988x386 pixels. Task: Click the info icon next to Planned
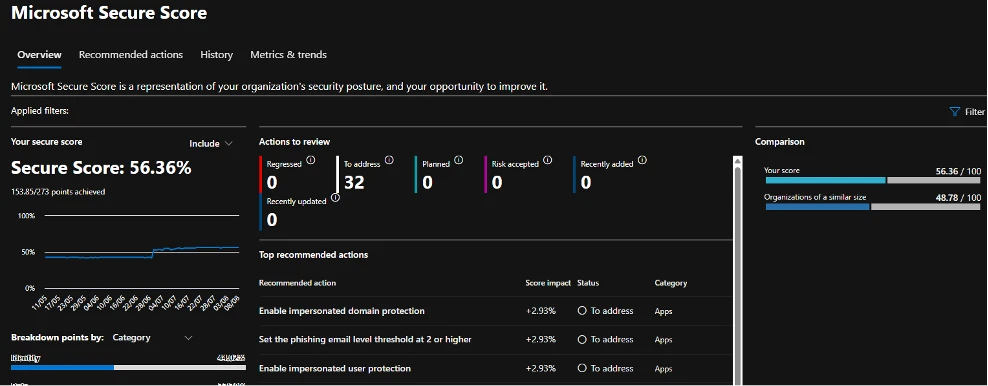point(459,160)
